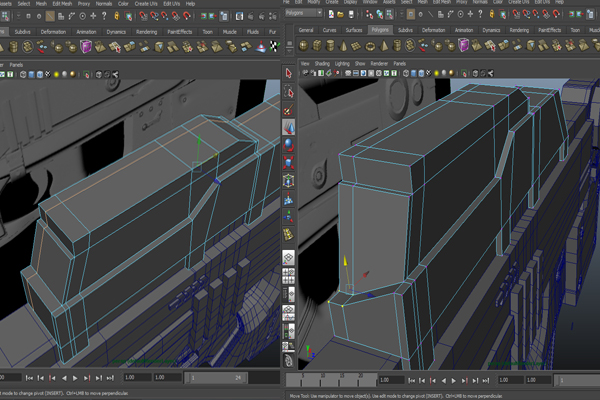This screenshot has width=600, height=400.
Task: Open Select menu in left window
Action: pos(24,3)
